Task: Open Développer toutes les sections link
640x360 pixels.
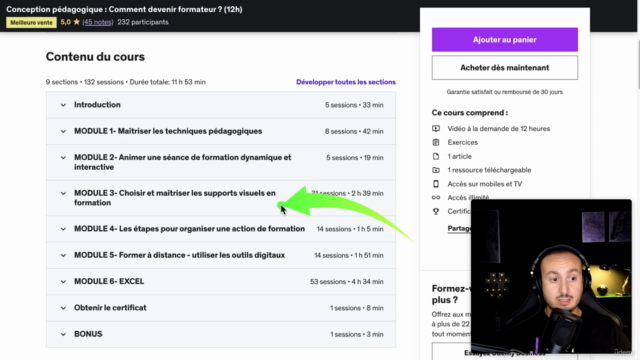Action: 346,82
